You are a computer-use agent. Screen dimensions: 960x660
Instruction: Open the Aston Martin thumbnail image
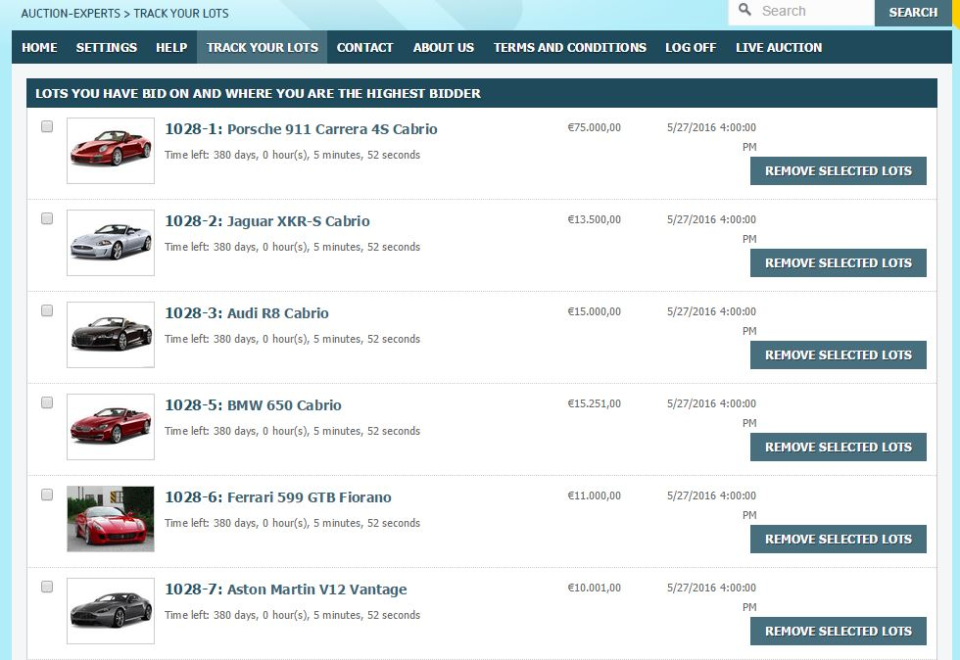[x=111, y=611]
